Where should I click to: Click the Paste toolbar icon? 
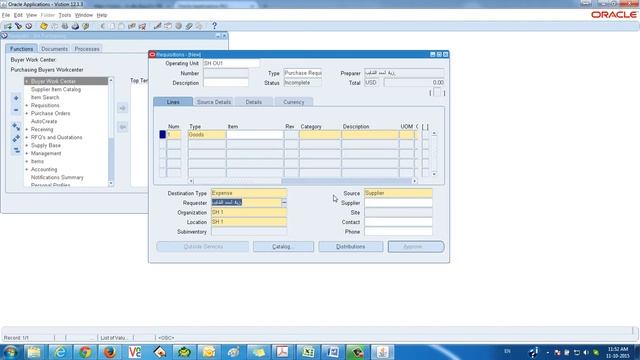pyautogui.click(x=122, y=26)
